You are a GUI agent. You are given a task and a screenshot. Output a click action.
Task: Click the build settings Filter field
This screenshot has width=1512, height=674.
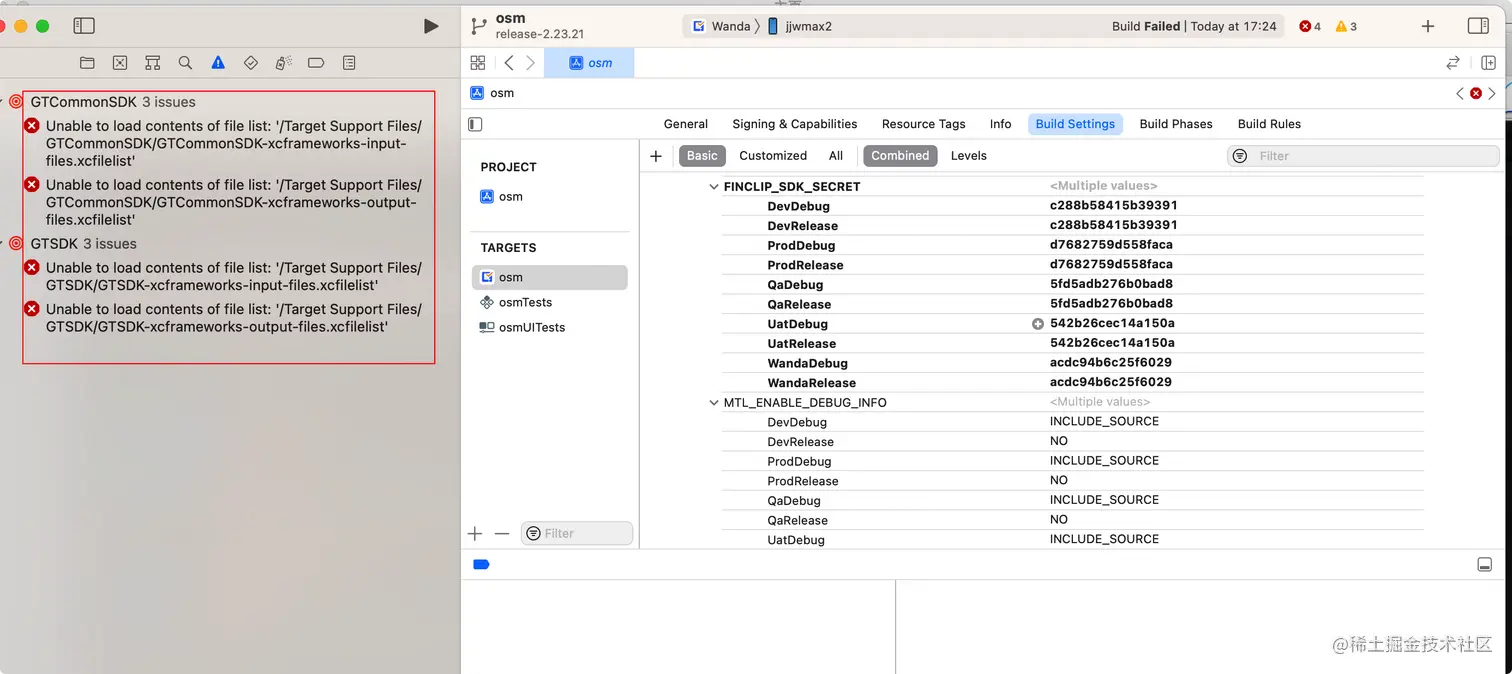coord(1363,156)
